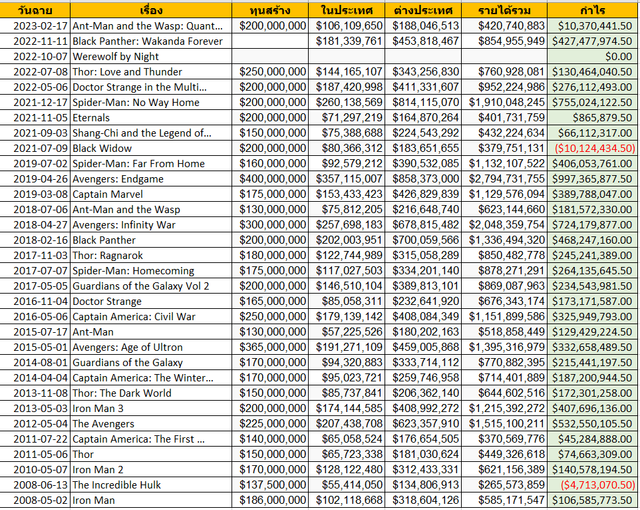
Task: Click the 2008-05-02 Iron Man date cell
Action: [x=35, y=500]
